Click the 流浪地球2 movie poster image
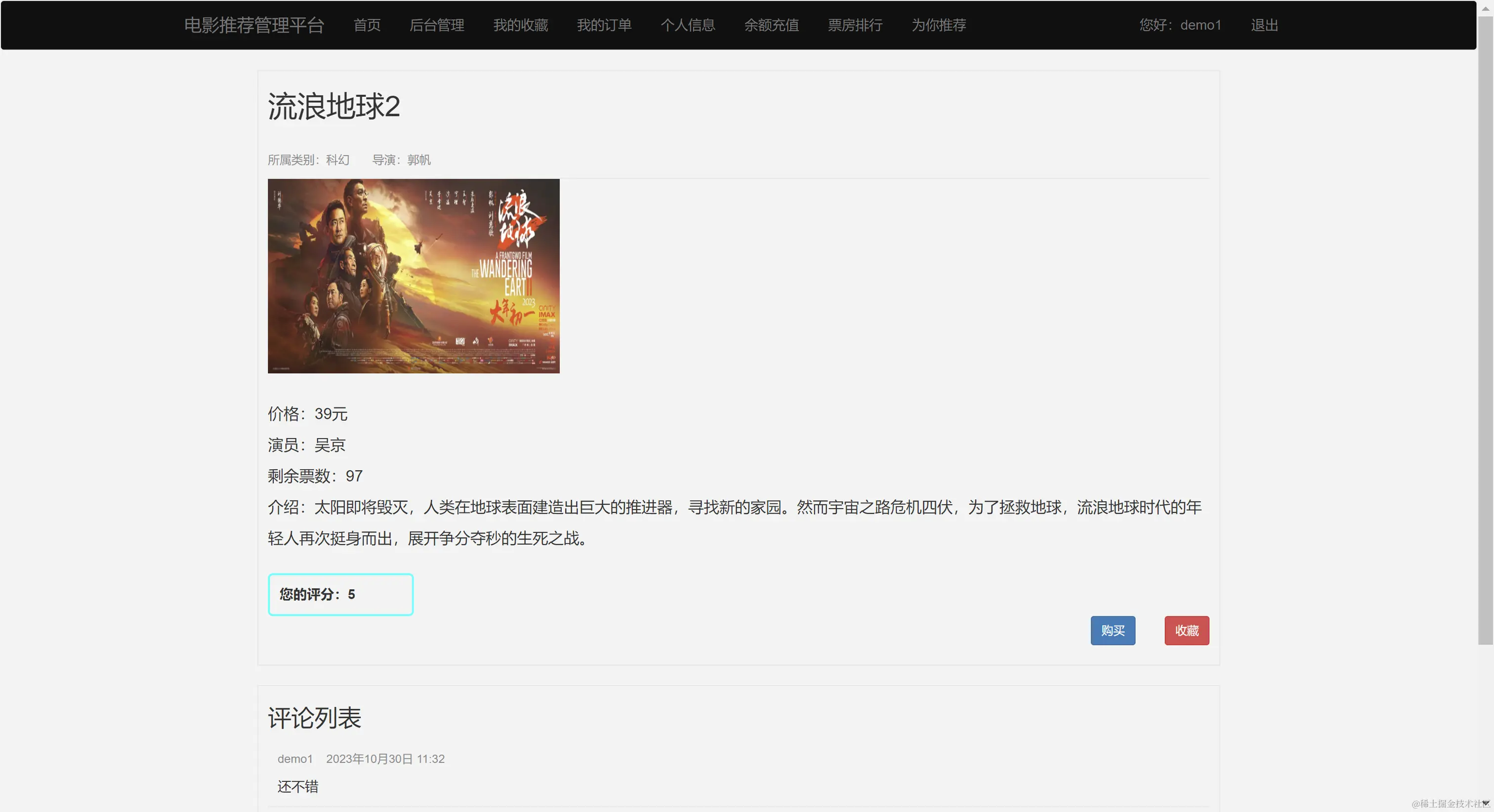 point(414,276)
